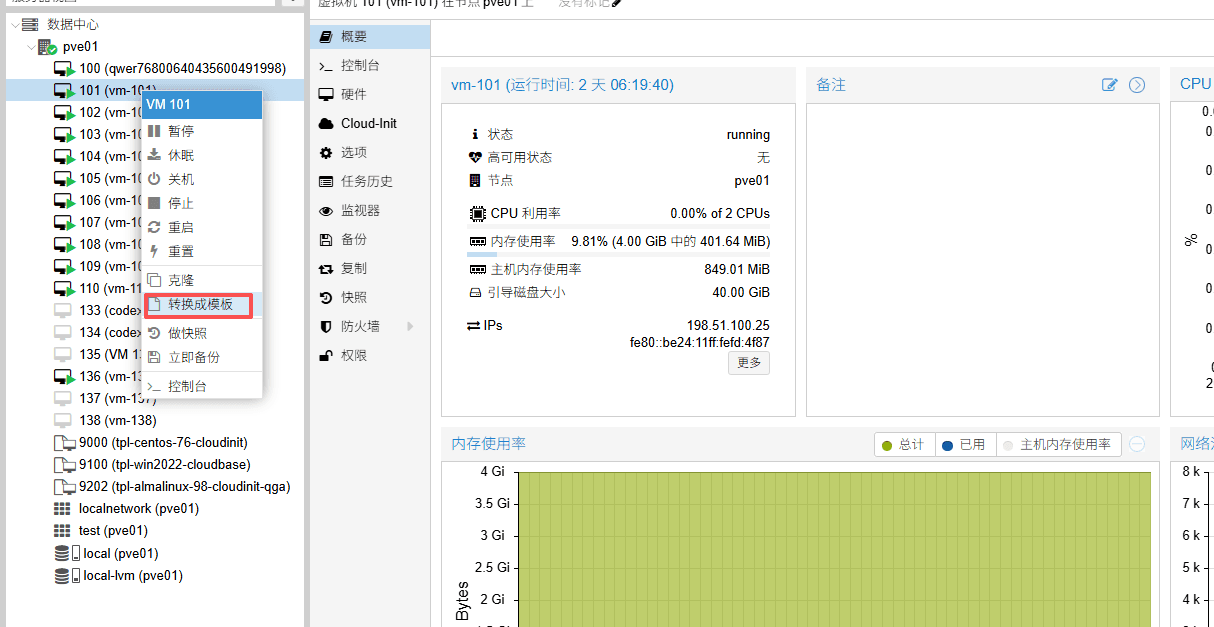Select template 9202 (tpl-almalinux-98-cloudinit-qga)
Viewport: 1214px width, 627px height.
(184, 486)
